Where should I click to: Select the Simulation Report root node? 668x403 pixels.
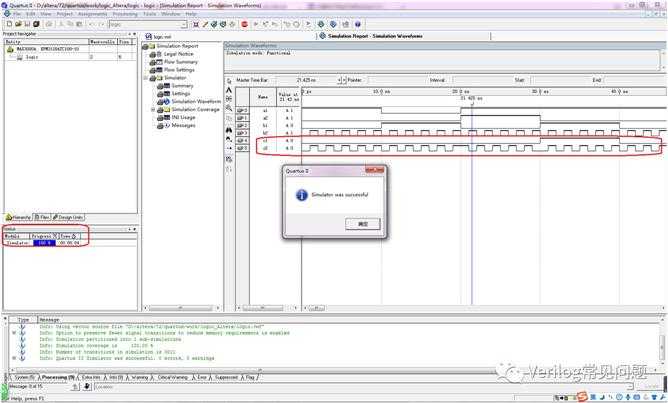click(177, 46)
